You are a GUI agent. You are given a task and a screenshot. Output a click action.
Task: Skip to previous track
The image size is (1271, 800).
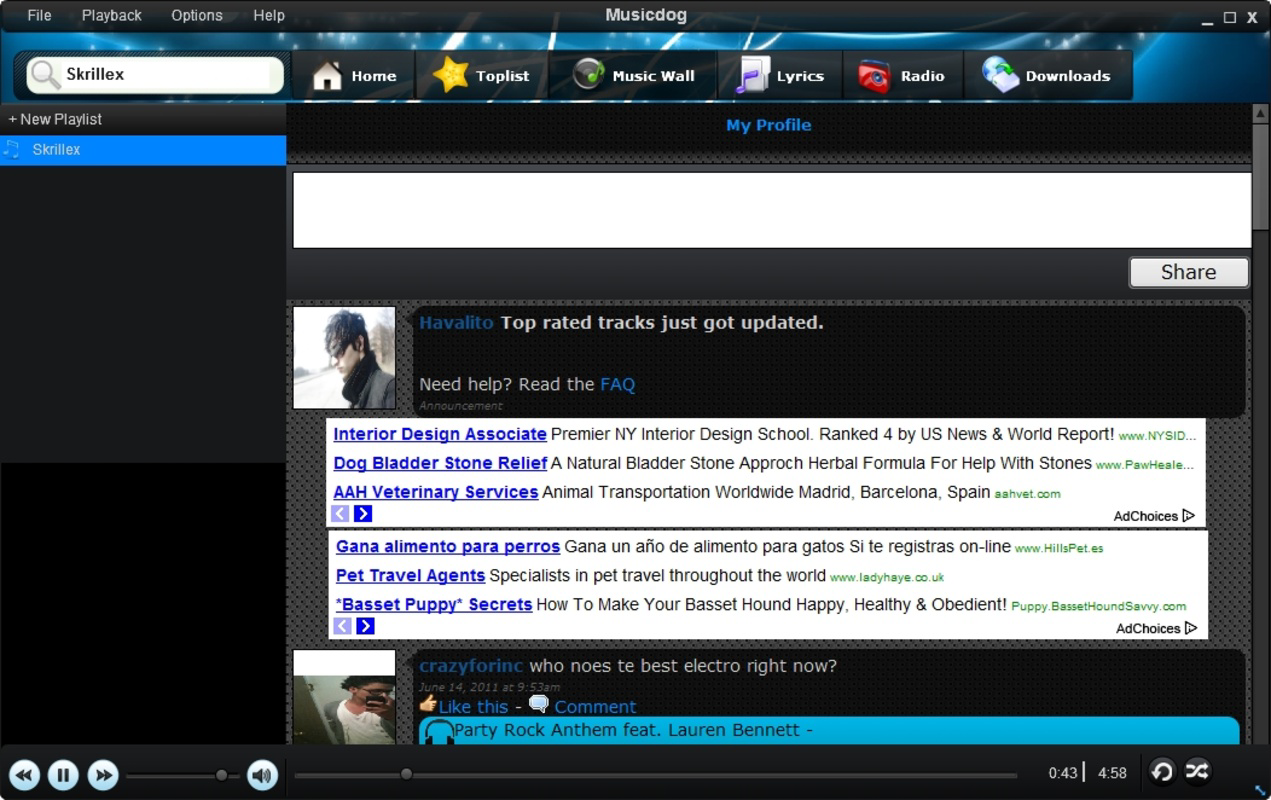25,774
